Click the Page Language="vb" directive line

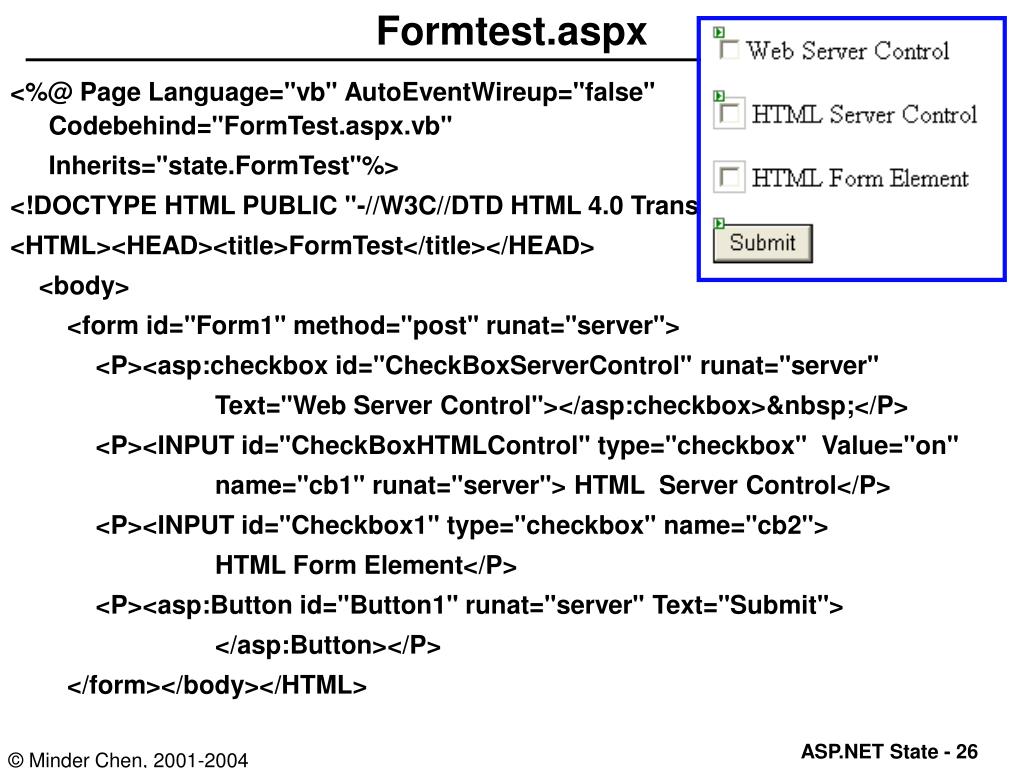(x=332, y=92)
